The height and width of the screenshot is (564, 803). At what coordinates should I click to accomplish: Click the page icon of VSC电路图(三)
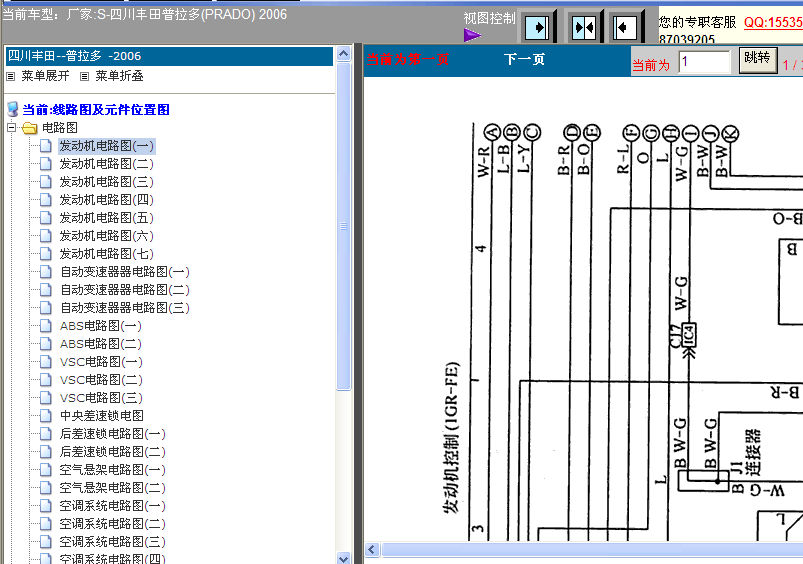[46, 398]
